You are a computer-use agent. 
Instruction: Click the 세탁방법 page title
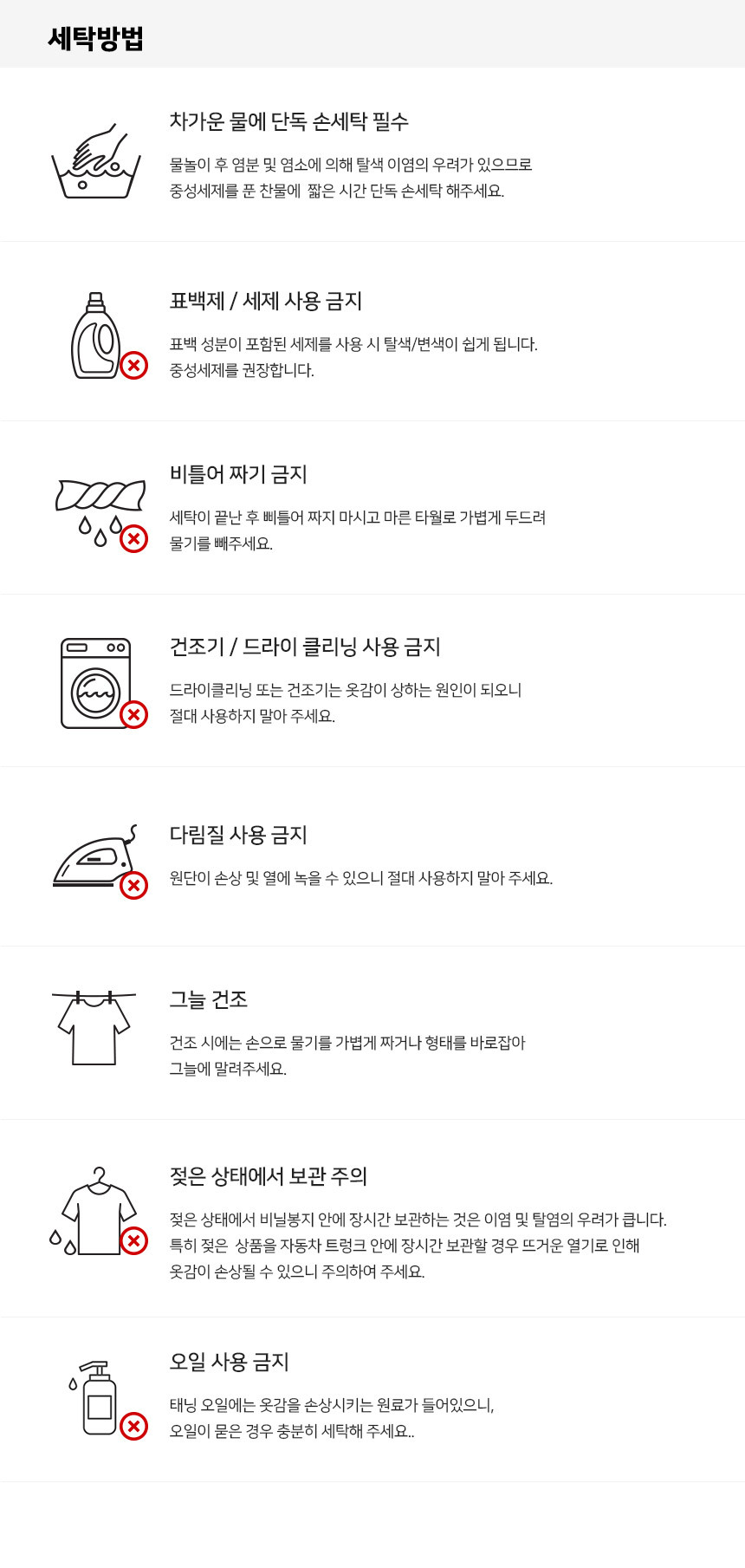point(96,39)
